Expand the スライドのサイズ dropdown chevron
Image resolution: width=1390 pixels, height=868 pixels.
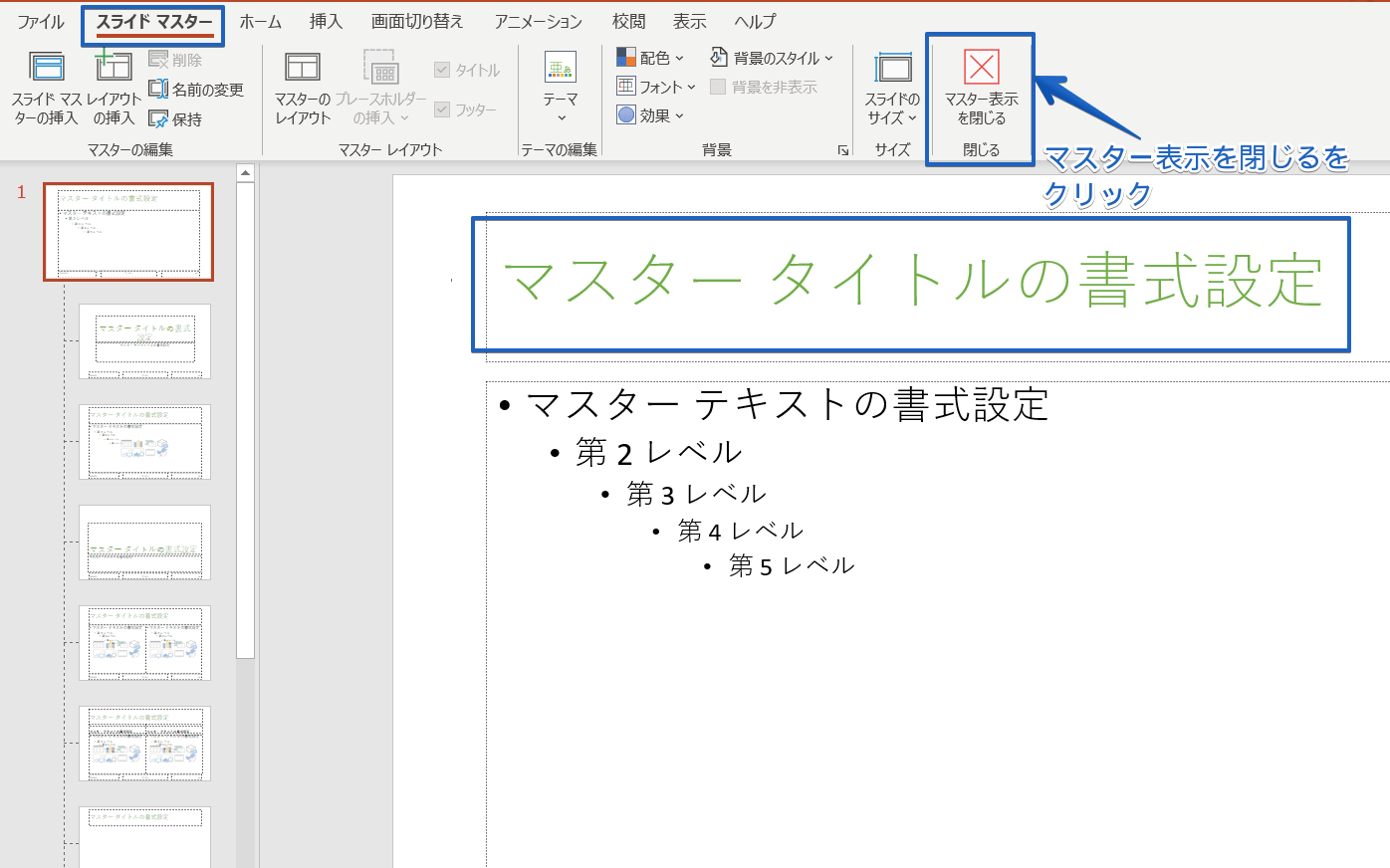pyautogui.click(x=912, y=118)
